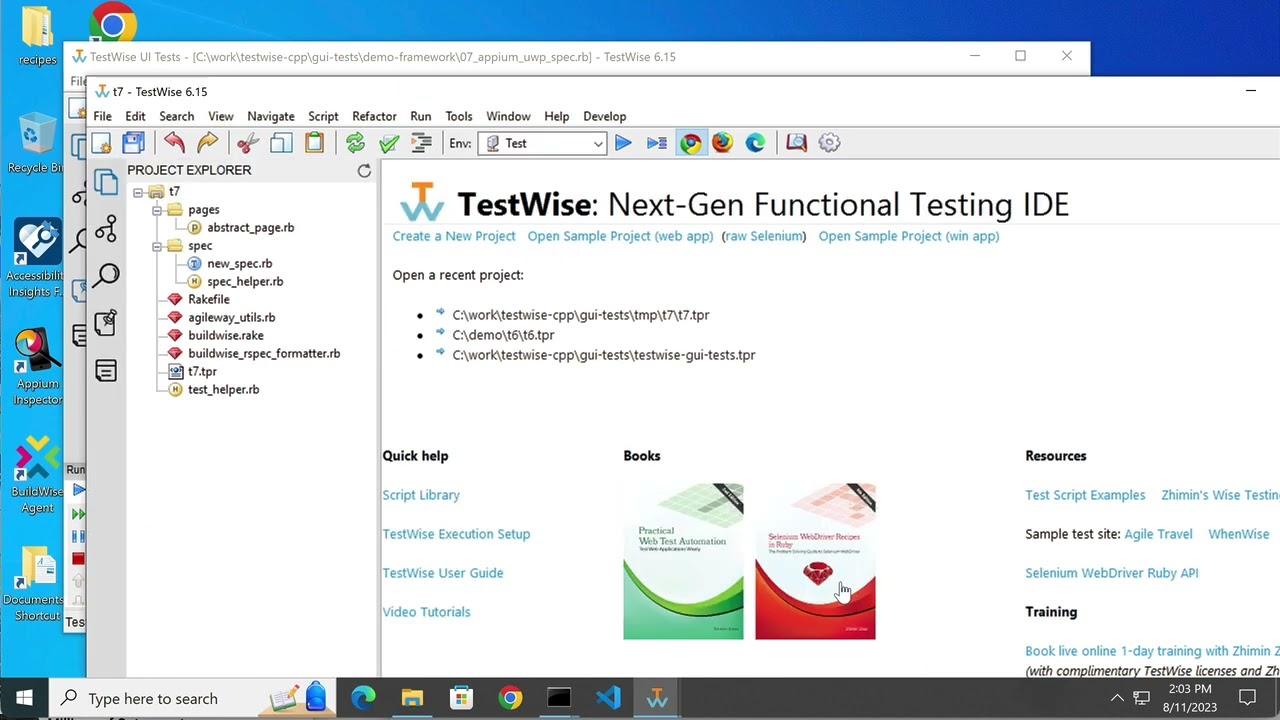Open the Develop menu

(x=604, y=117)
